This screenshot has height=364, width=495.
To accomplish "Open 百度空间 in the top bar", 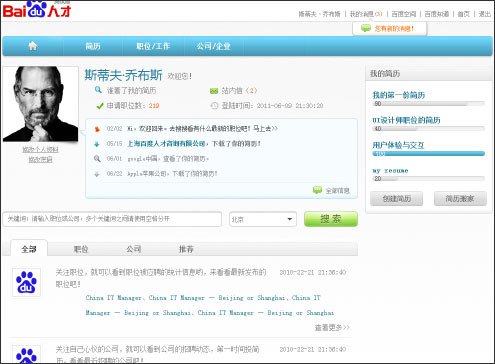I will (404, 14).
